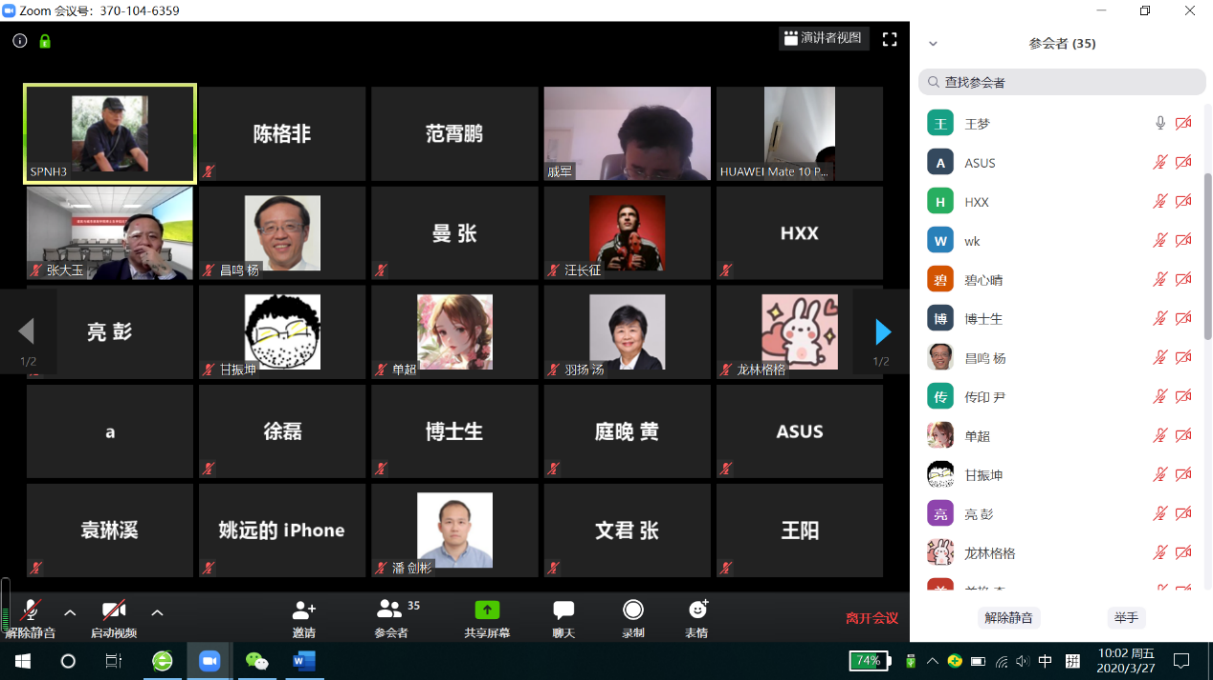1213x680 pixels.
Task: Collapse the 参会者 panel with top chevron
Action: click(932, 43)
